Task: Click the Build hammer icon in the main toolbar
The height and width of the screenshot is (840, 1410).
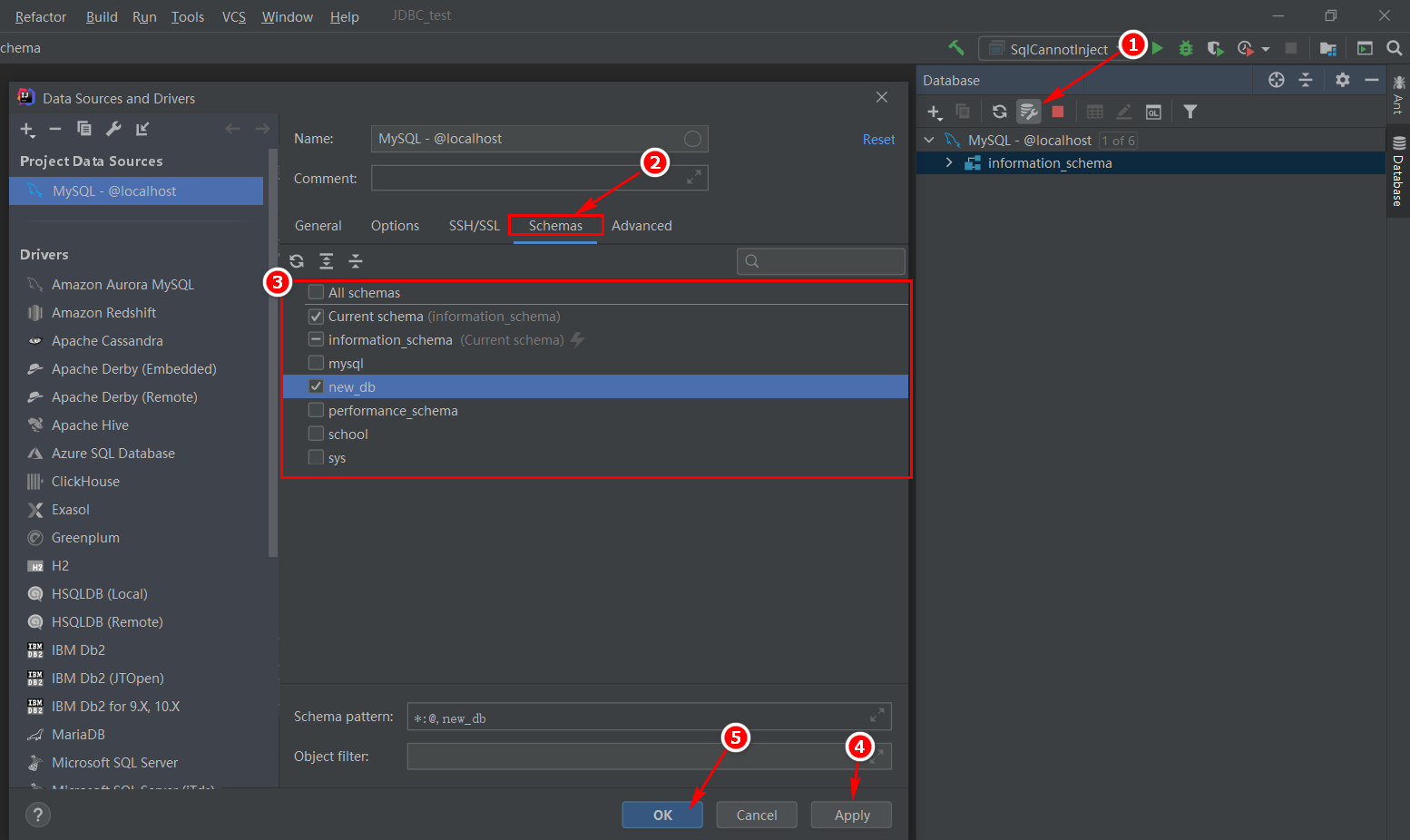Action: [956, 48]
